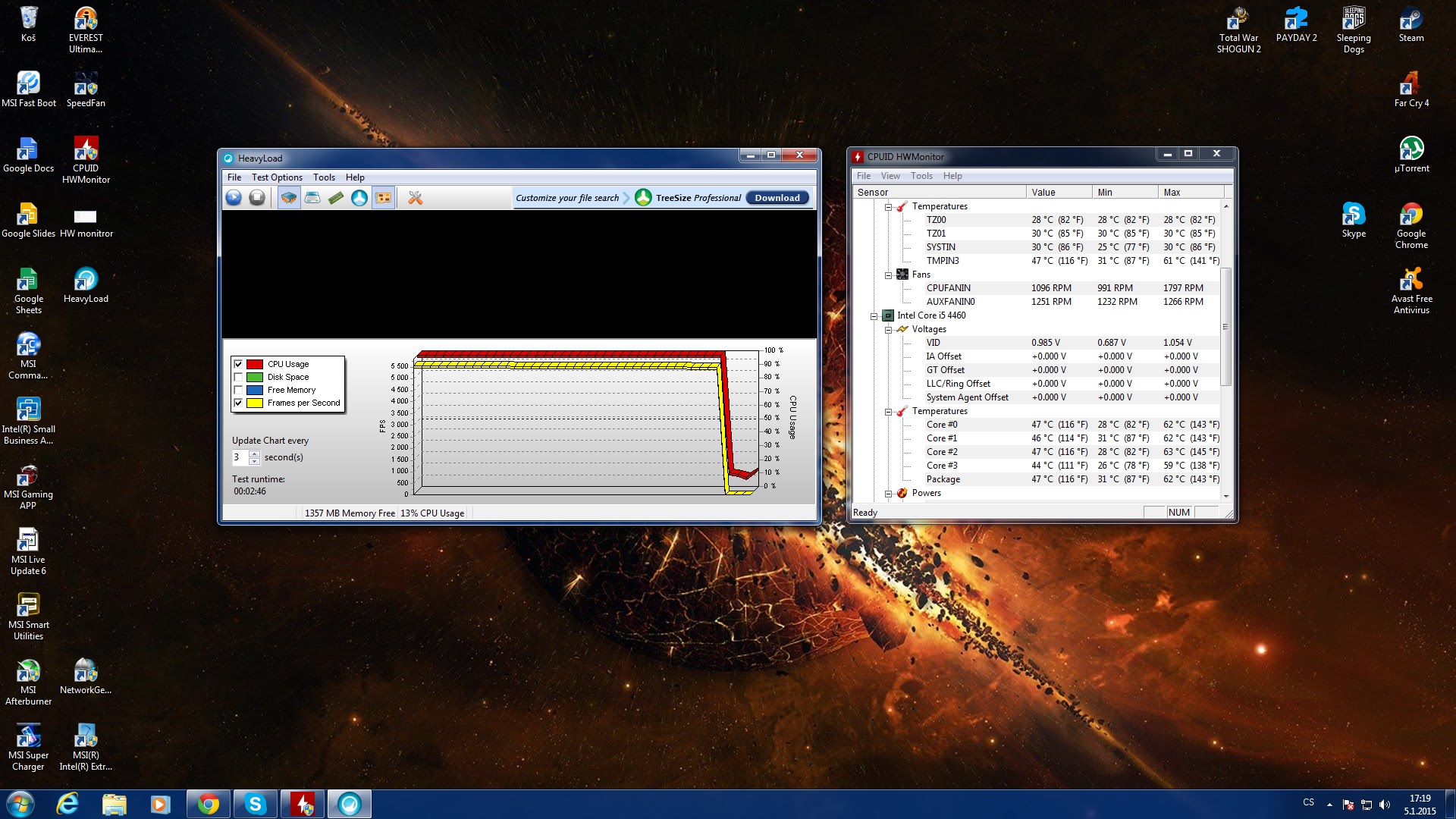Click the Start test play button
Viewport: 1456px width, 819px height.
[x=234, y=198]
